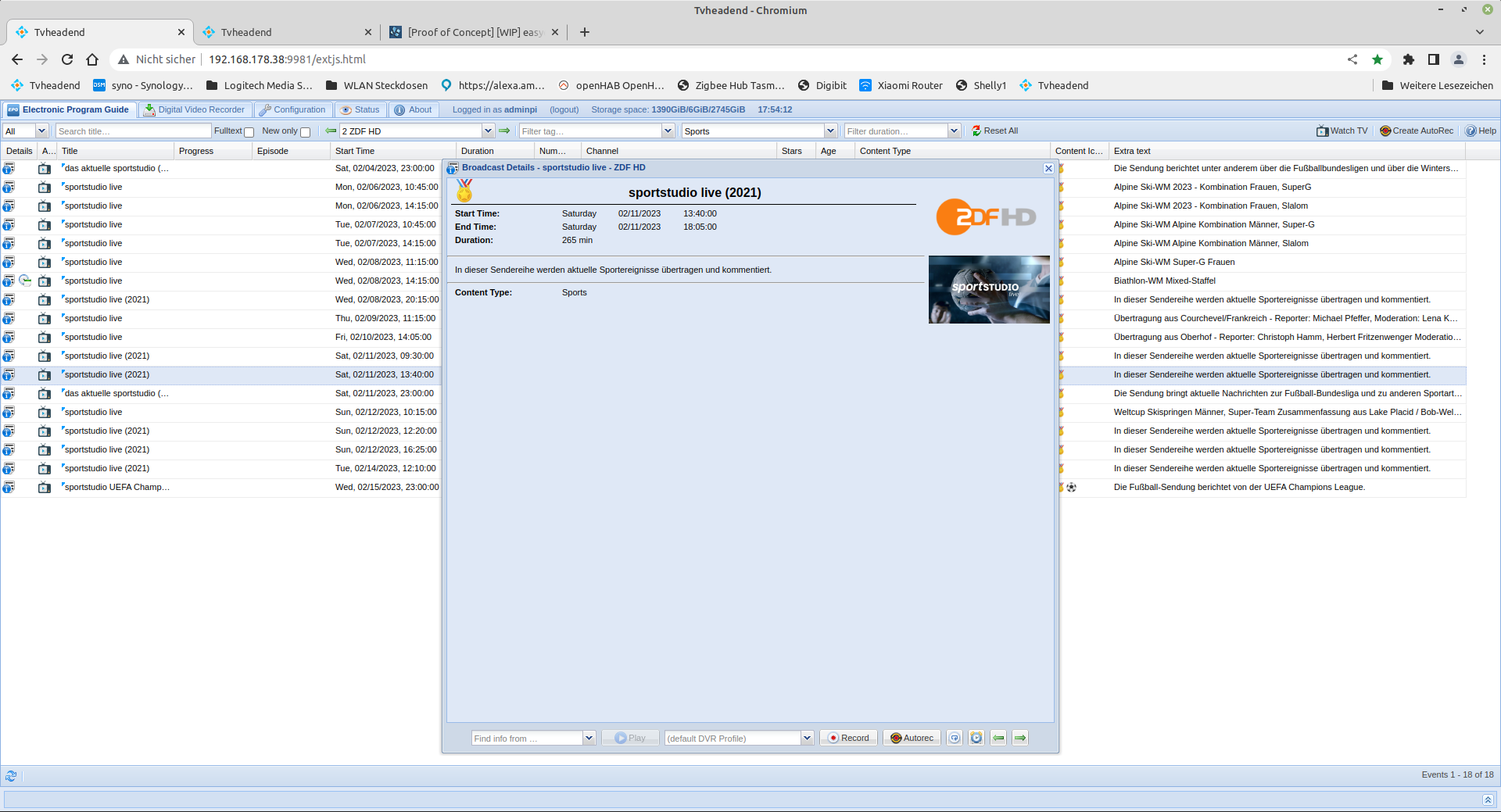Switch to the second Tveheadend browser tab
This screenshot has height=812, width=1501.
(286, 32)
